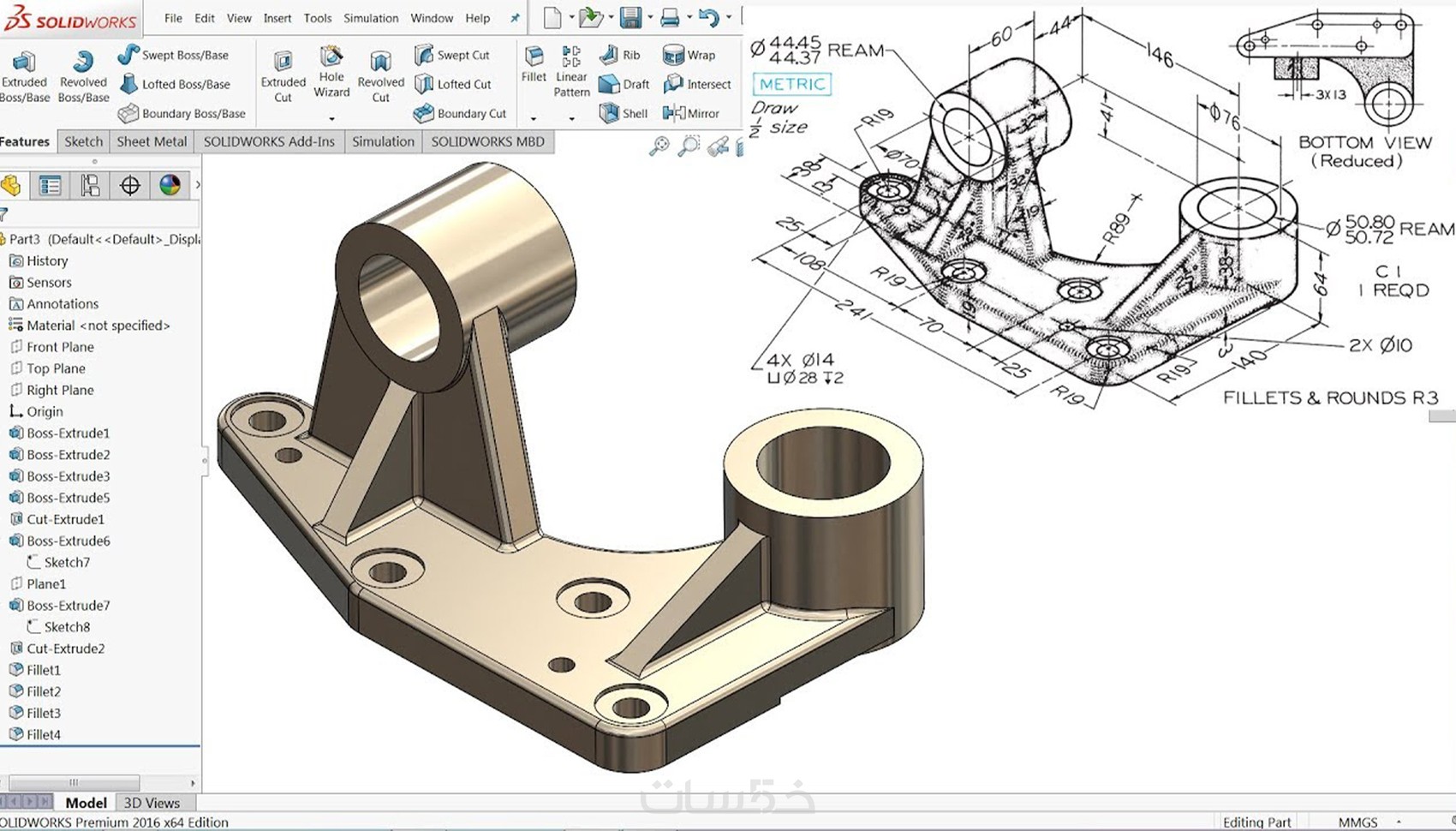Select the Intersect tool
The height and width of the screenshot is (831, 1456).
(697, 84)
